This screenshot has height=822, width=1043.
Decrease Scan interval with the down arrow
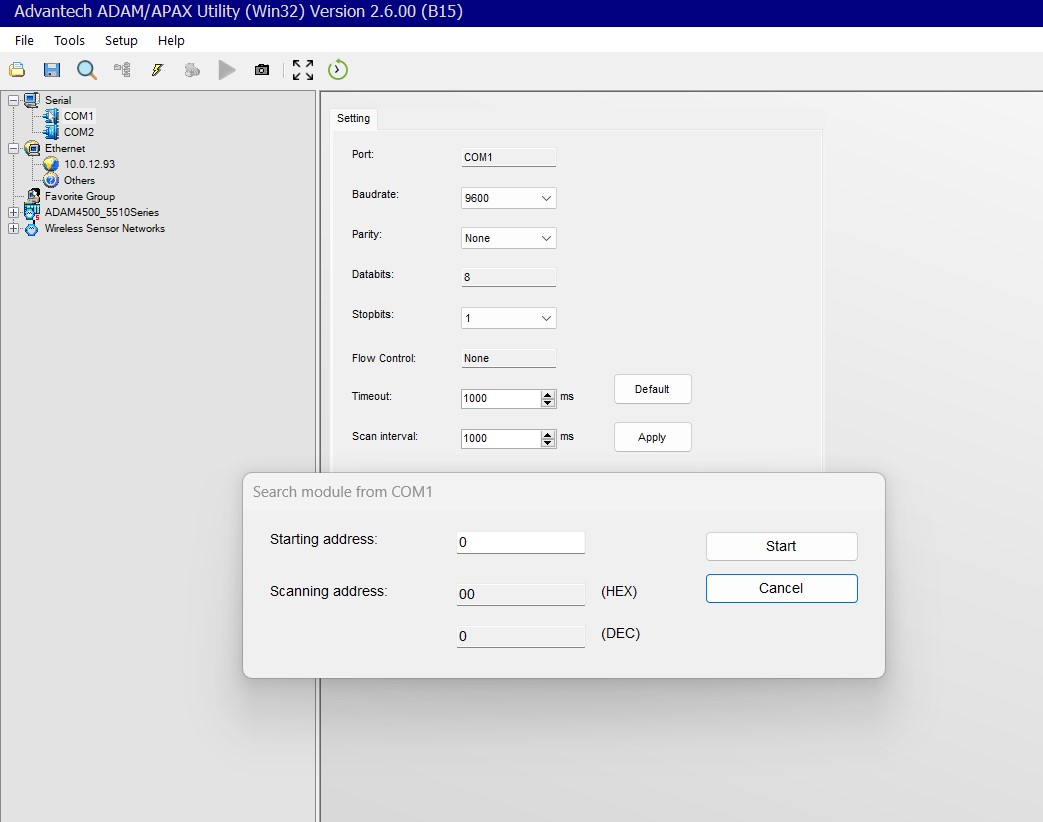tap(547, 442)
